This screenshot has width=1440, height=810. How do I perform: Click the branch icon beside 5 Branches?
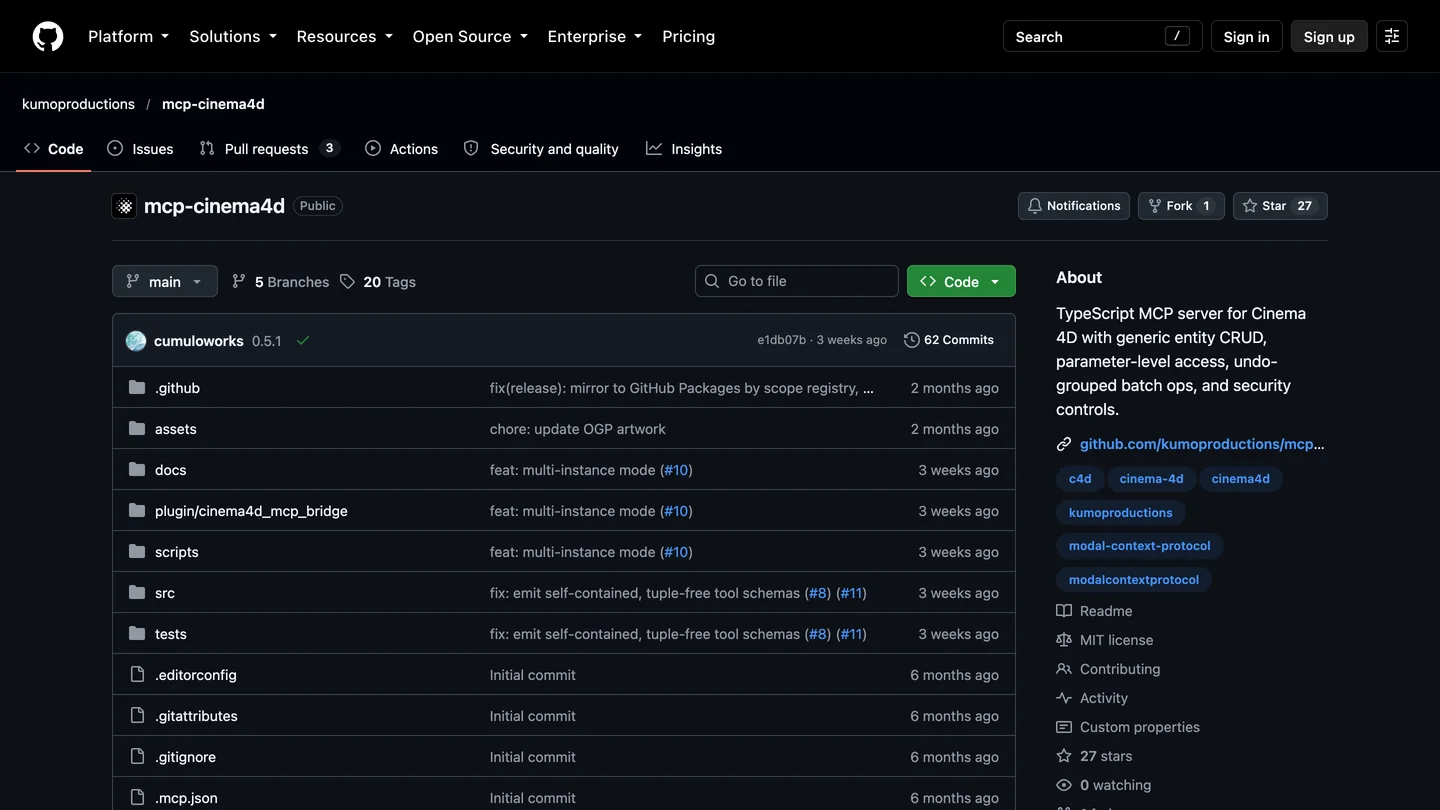(x=238, y=282)
